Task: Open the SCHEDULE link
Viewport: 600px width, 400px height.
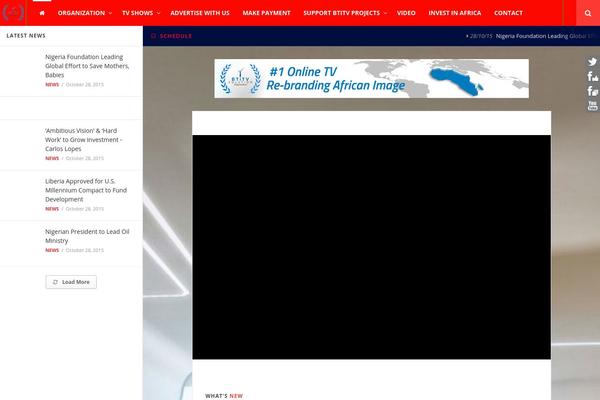Action: [176, 36]
